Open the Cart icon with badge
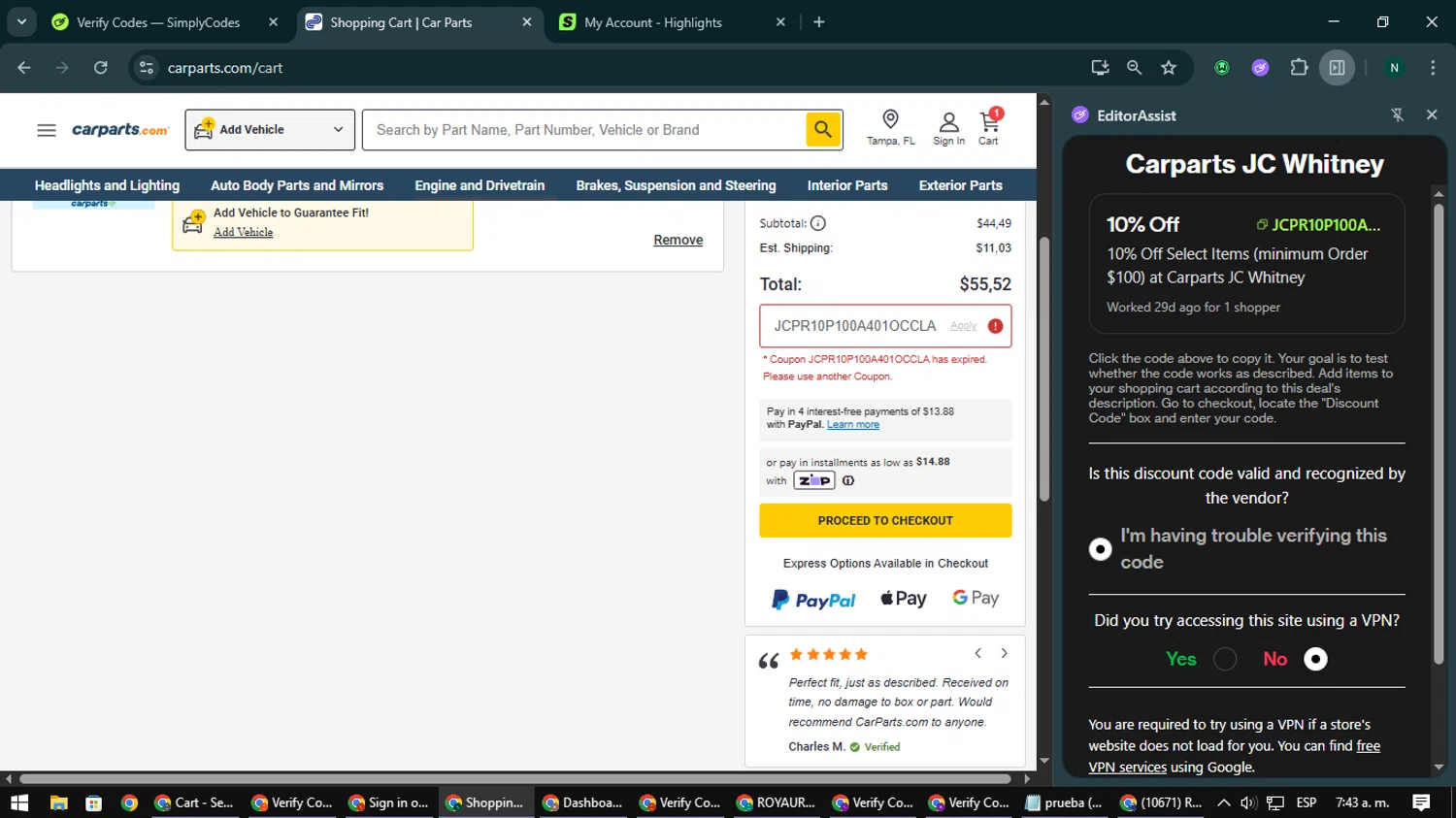This screenshot has width=1456, height=818. pyautogui.click(x=990, y=121)
